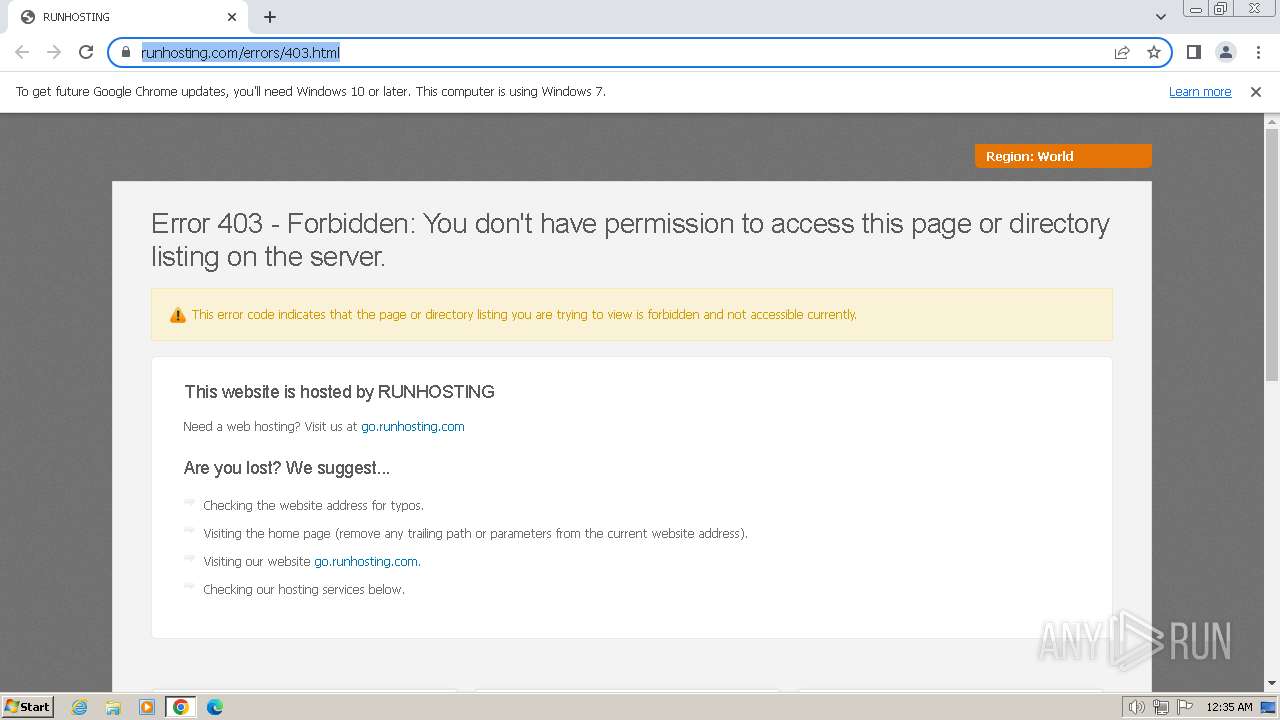
Task: Click the 12:35 AM taskbar clock
Action: (x=1229, y=707)
